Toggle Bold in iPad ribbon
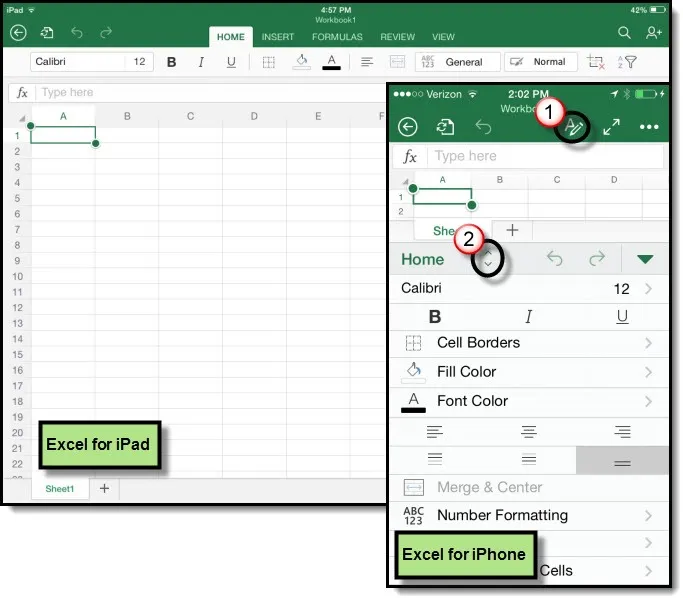The image size is (683, 598). tap(172, 62)
